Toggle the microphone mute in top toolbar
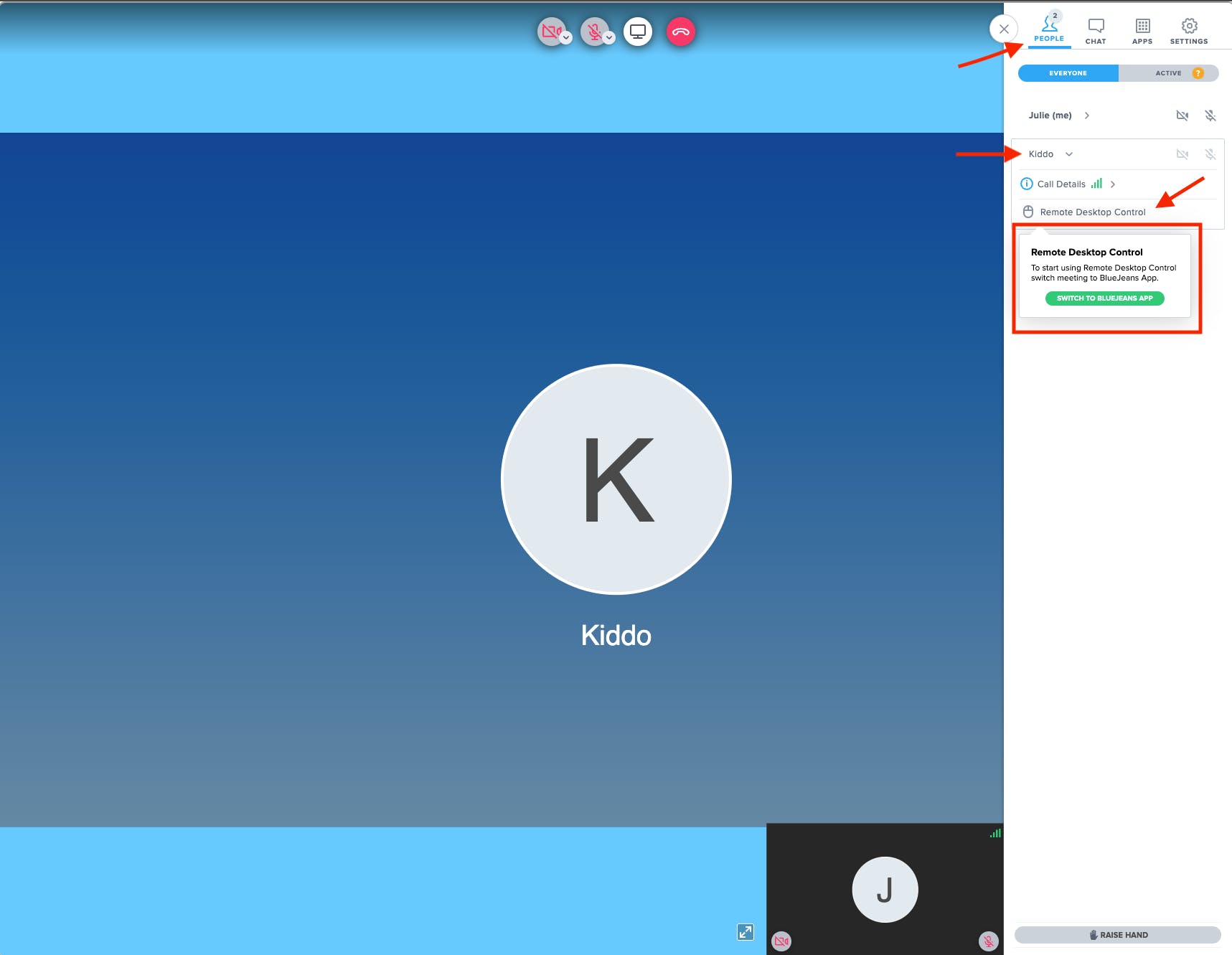The height and width of the screenshot is (955, 1232). pos(593,31)
